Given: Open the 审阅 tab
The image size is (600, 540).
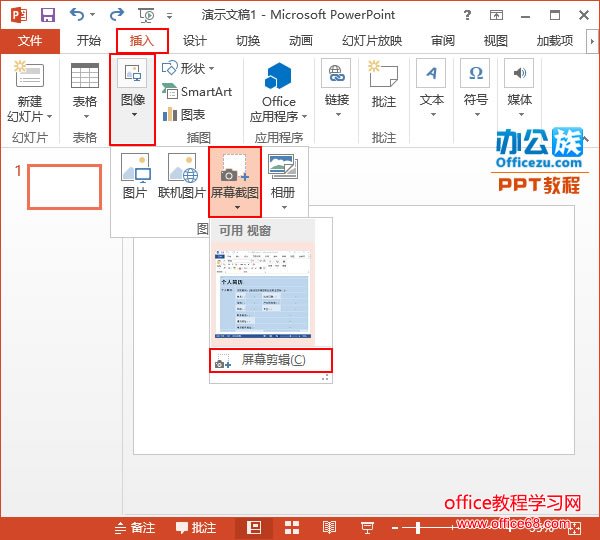Looking at the screenshot, I should pos(443,41).
